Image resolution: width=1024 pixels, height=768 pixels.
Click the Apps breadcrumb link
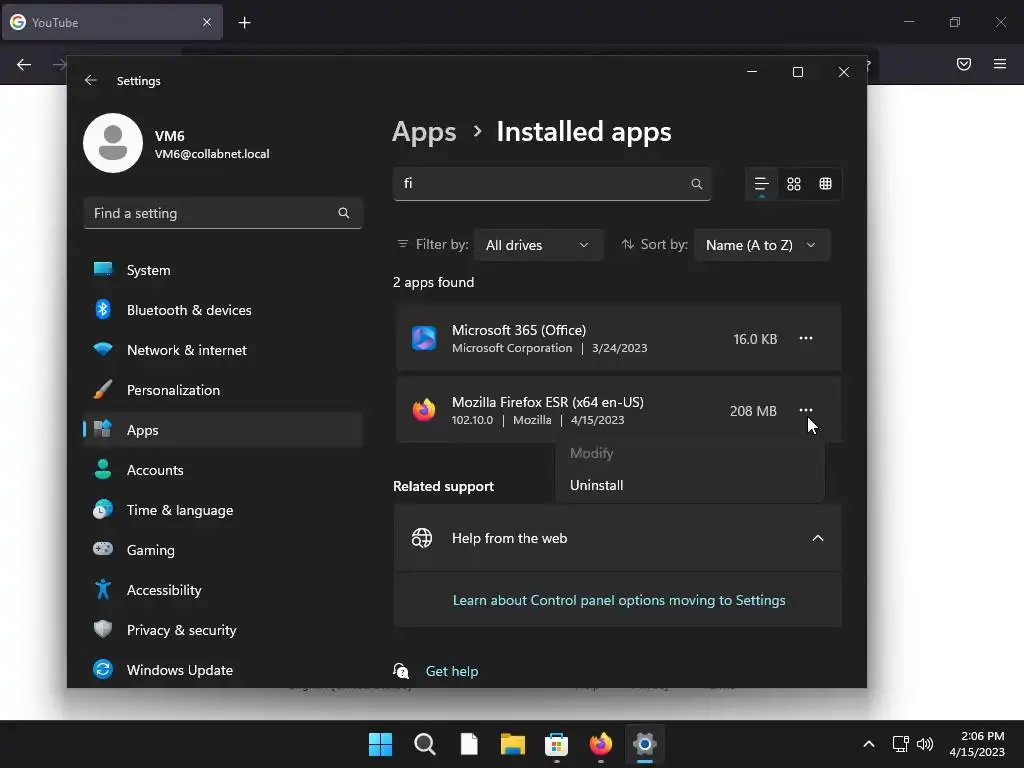point(424,132)
